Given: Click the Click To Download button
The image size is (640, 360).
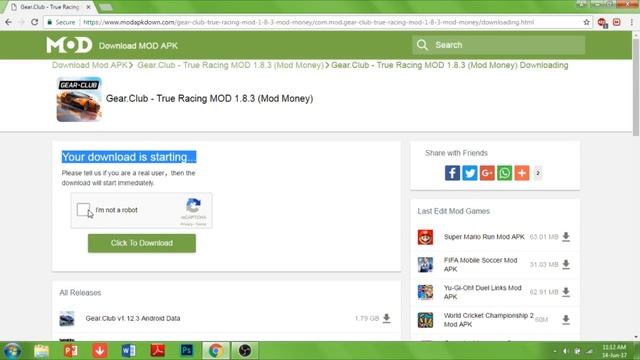Looking at the screenshot, I should [x=142, y=243].
